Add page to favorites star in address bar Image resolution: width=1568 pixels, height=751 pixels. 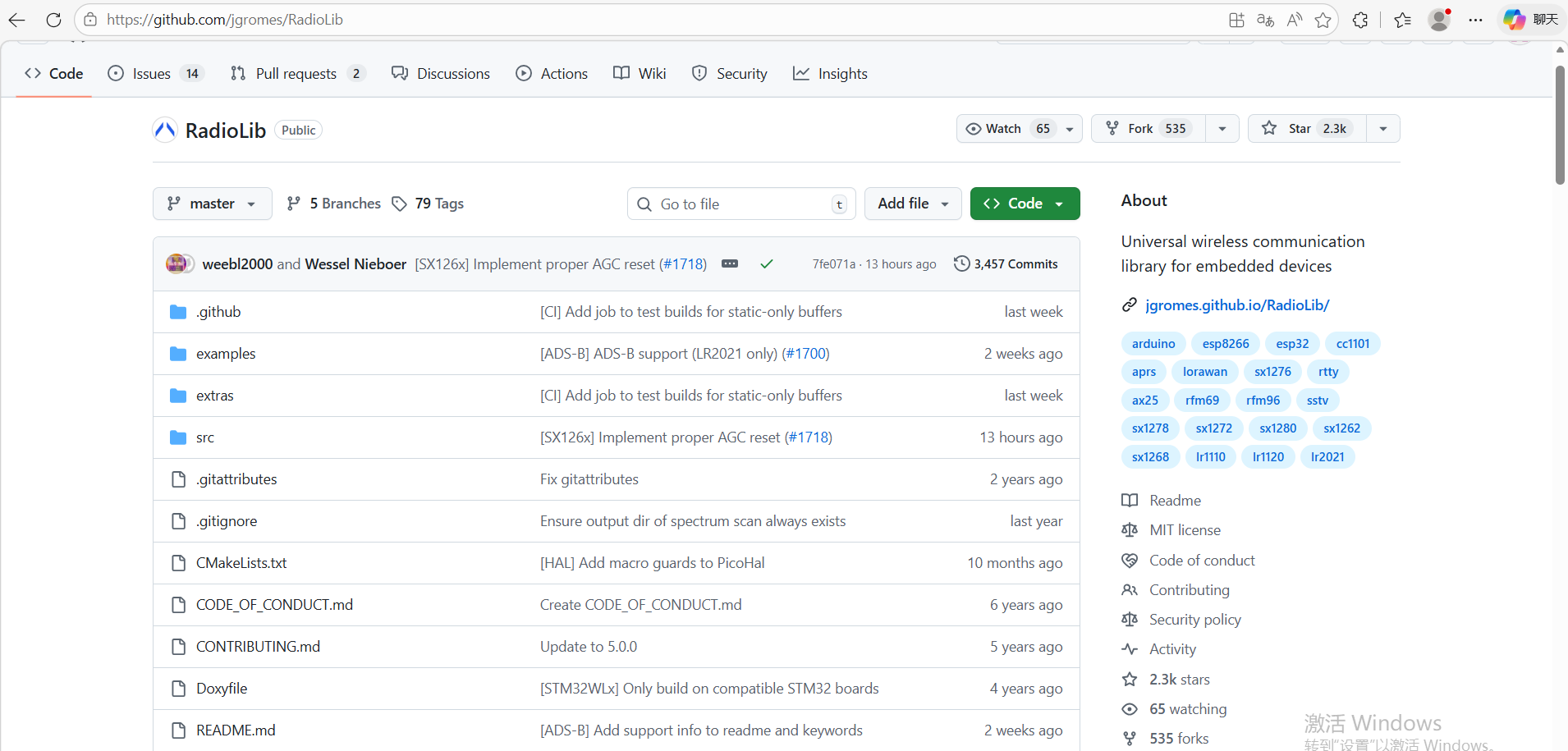coord(1323,20)
